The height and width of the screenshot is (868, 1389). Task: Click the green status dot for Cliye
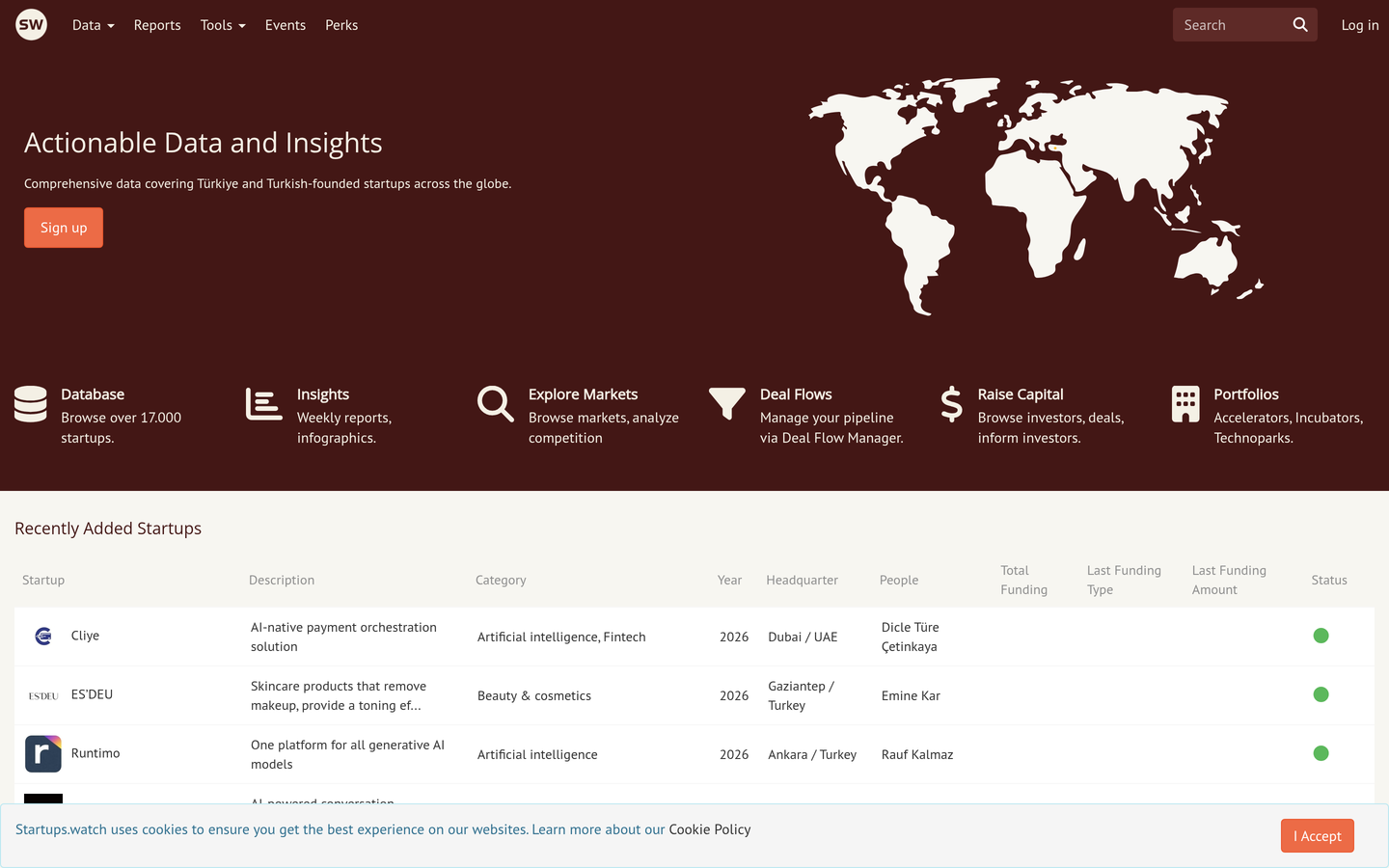1321,636
